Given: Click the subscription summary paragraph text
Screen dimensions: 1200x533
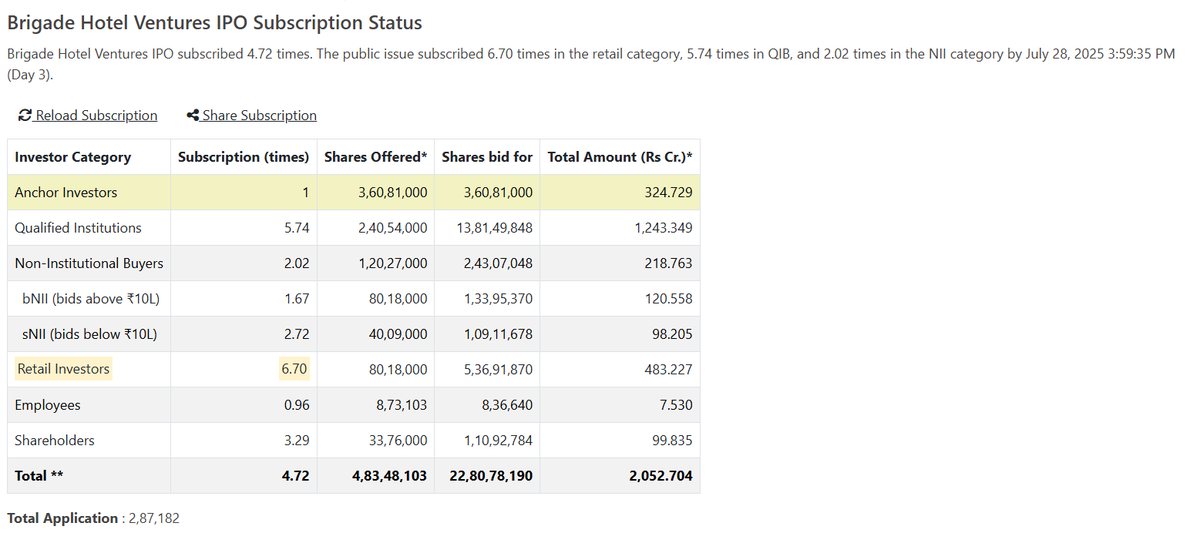Looking at the screenshot, I should pos(591,64).
